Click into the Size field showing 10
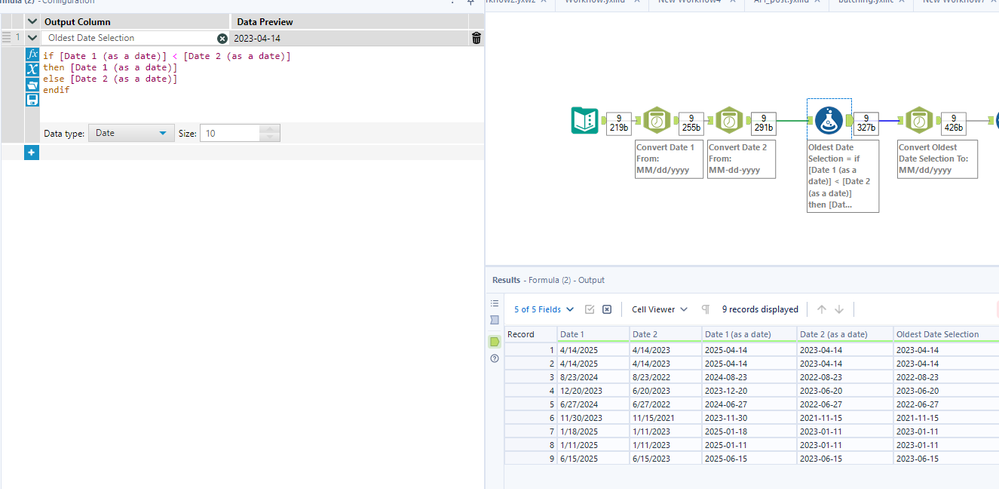 pos(230,133)
